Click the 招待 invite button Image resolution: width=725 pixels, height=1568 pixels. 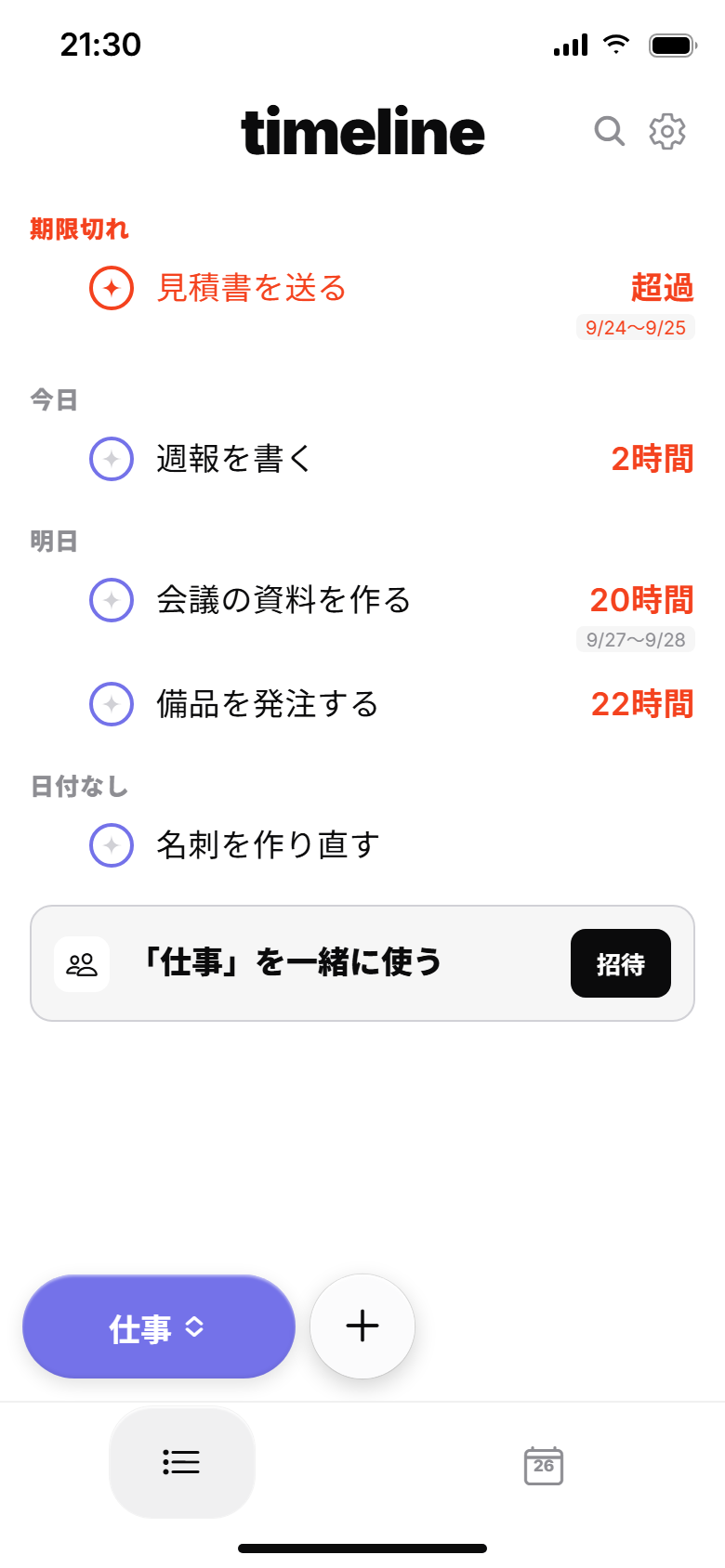[621, 963]
